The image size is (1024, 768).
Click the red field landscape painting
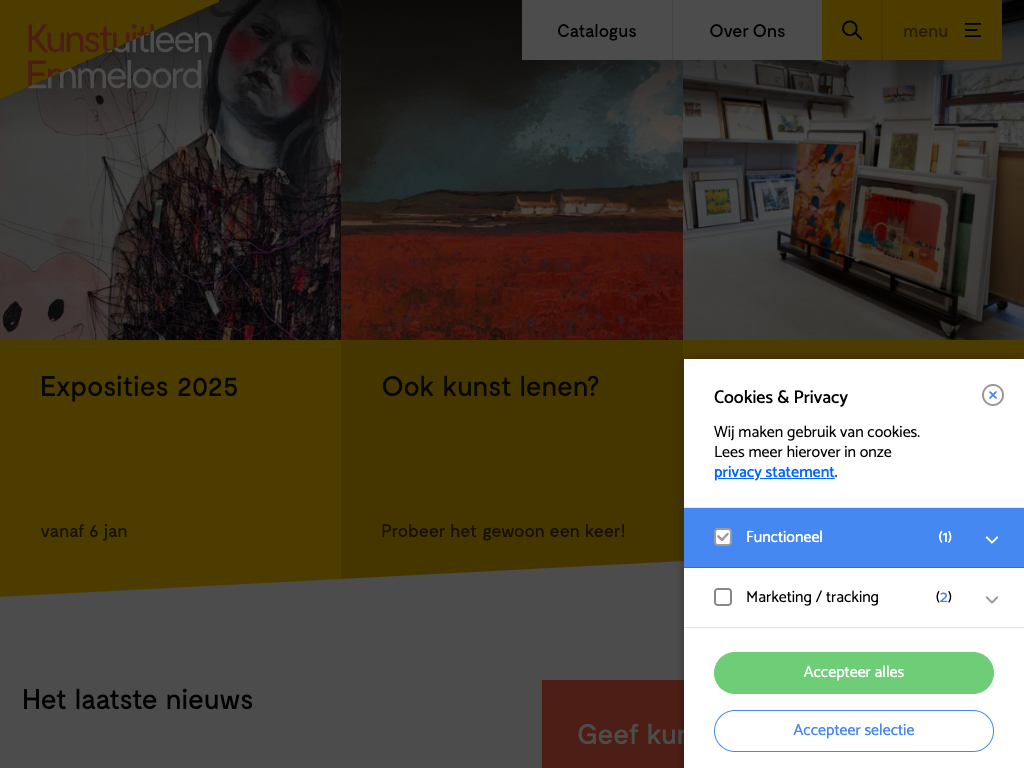[512, 196]
